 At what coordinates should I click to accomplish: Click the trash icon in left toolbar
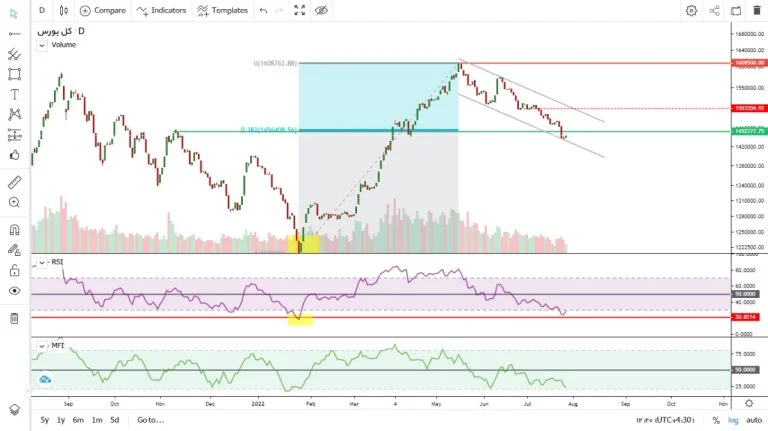pyautogui.click(x=14, y=318)
